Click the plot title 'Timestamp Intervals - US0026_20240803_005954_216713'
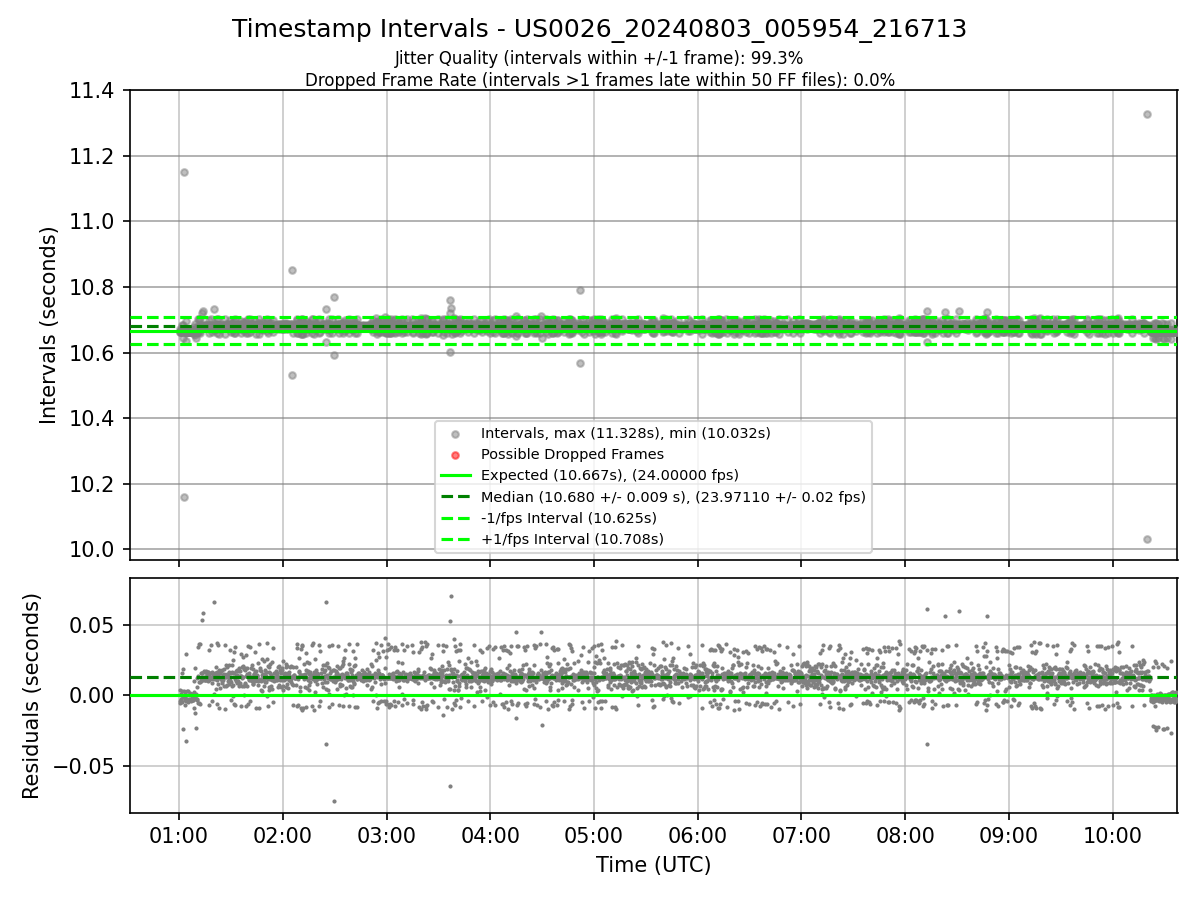The image size is (1200, 900). [x=599, y=29]
